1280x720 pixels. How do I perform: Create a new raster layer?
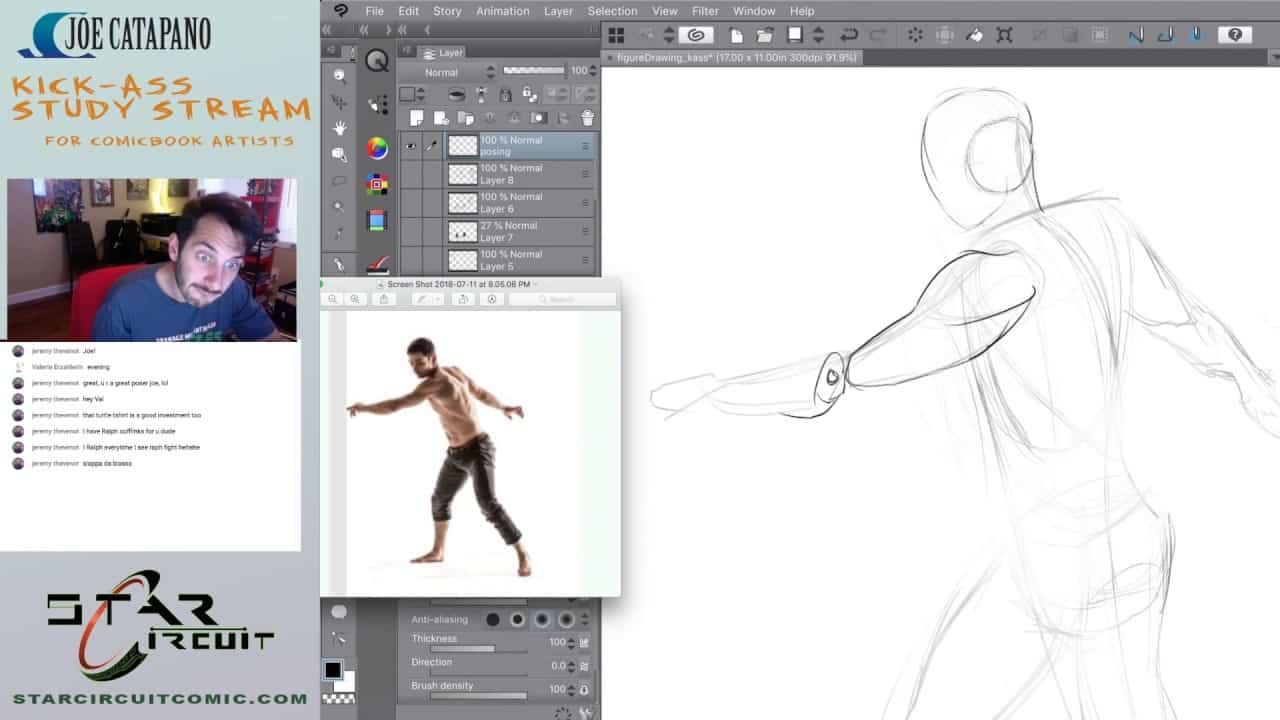click(x=417, y=118)
